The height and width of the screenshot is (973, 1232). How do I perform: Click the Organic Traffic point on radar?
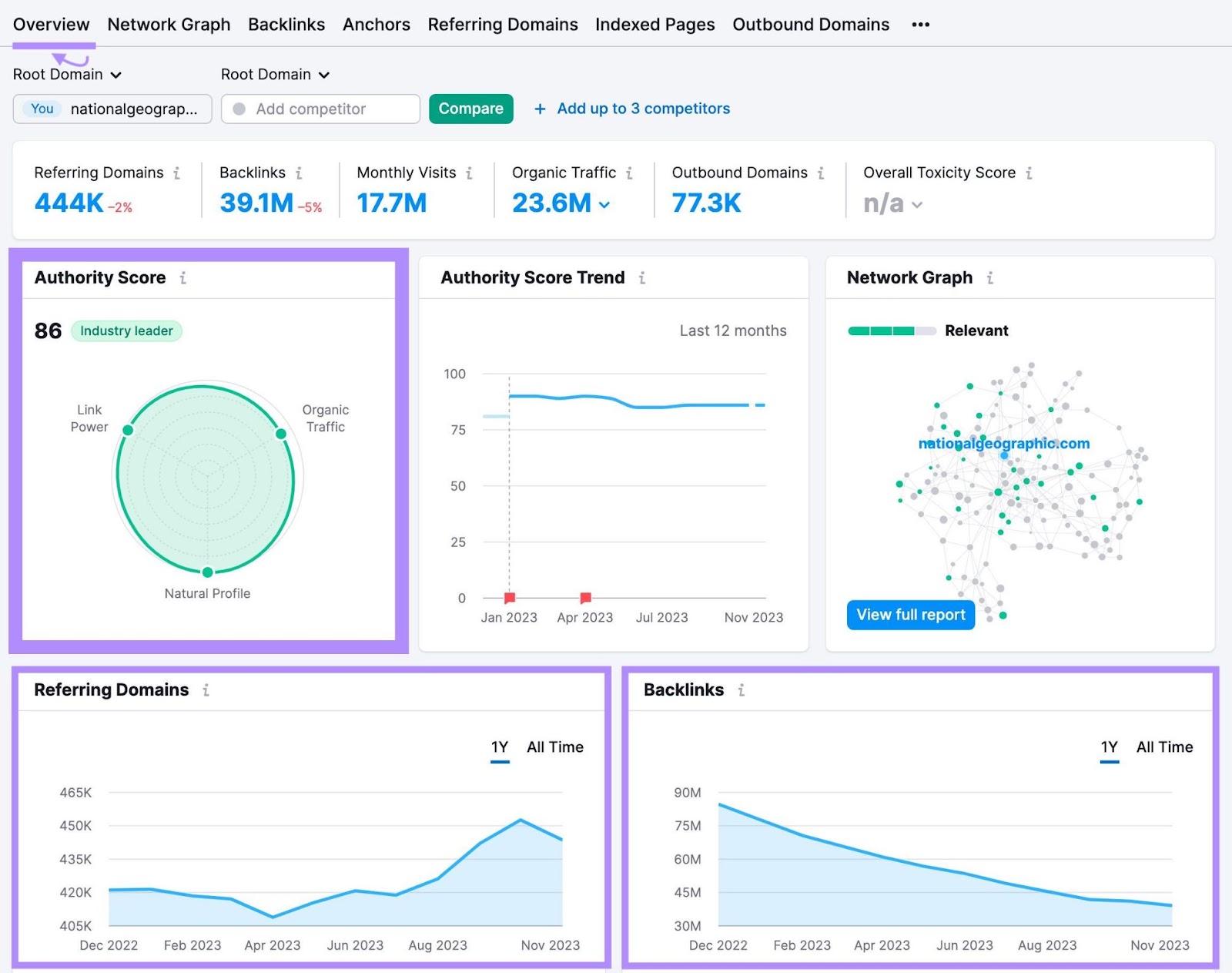[281, 434]
